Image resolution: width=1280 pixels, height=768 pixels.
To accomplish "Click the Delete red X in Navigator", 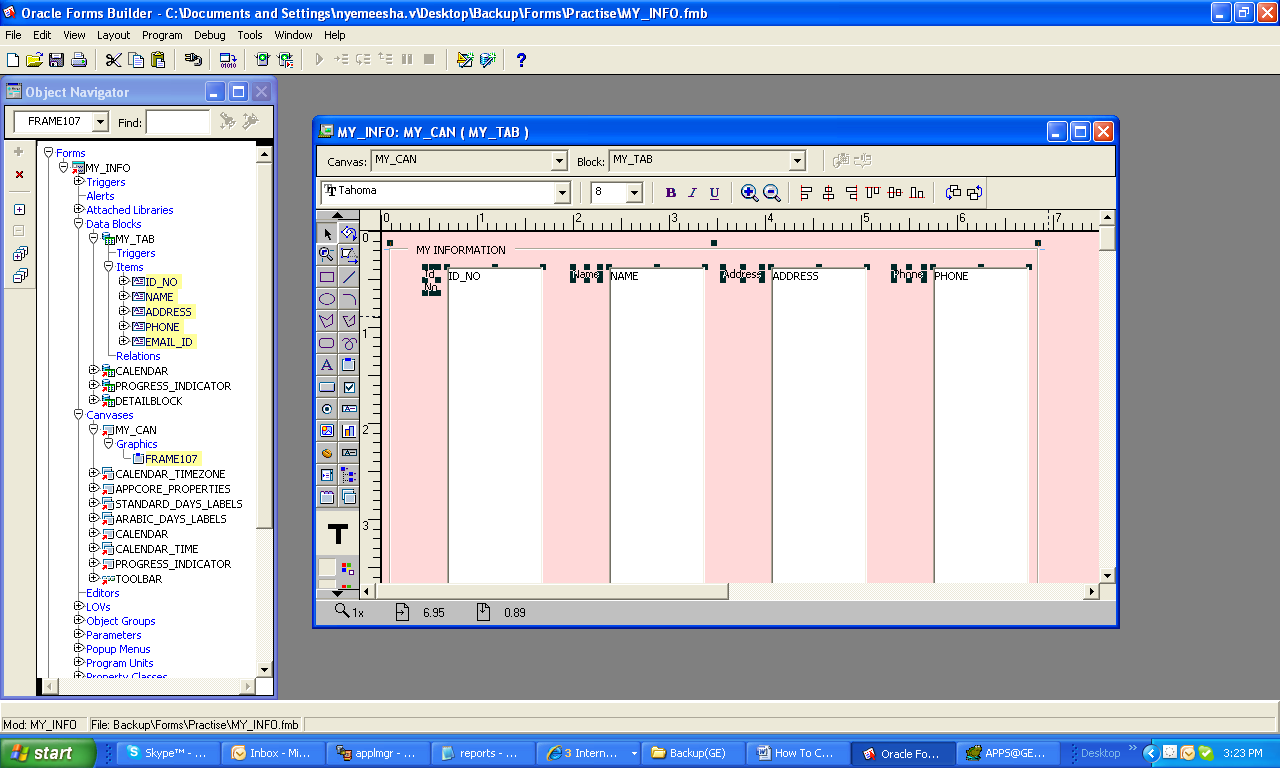I will click(19, 174).
